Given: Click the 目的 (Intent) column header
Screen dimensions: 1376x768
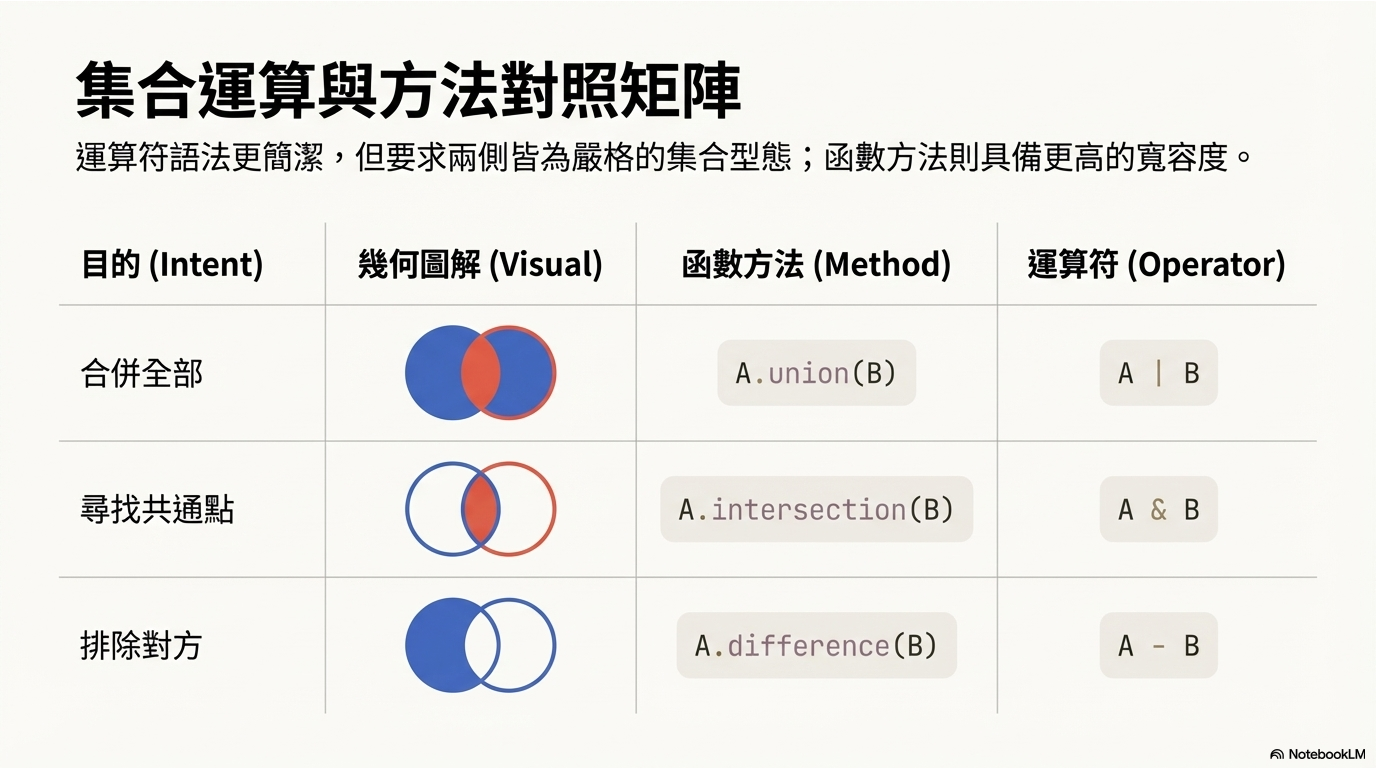Looking at the screenshot, I should [x=172, y=265].
